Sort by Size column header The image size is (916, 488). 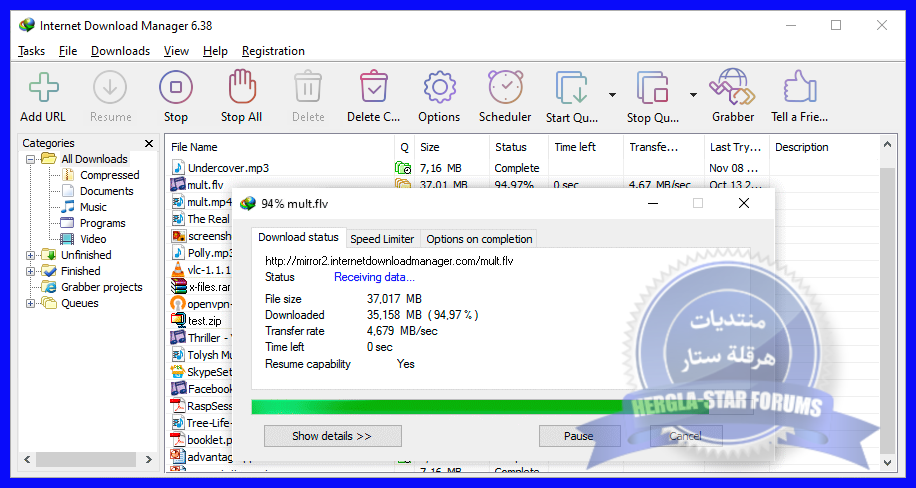[451, 147]
